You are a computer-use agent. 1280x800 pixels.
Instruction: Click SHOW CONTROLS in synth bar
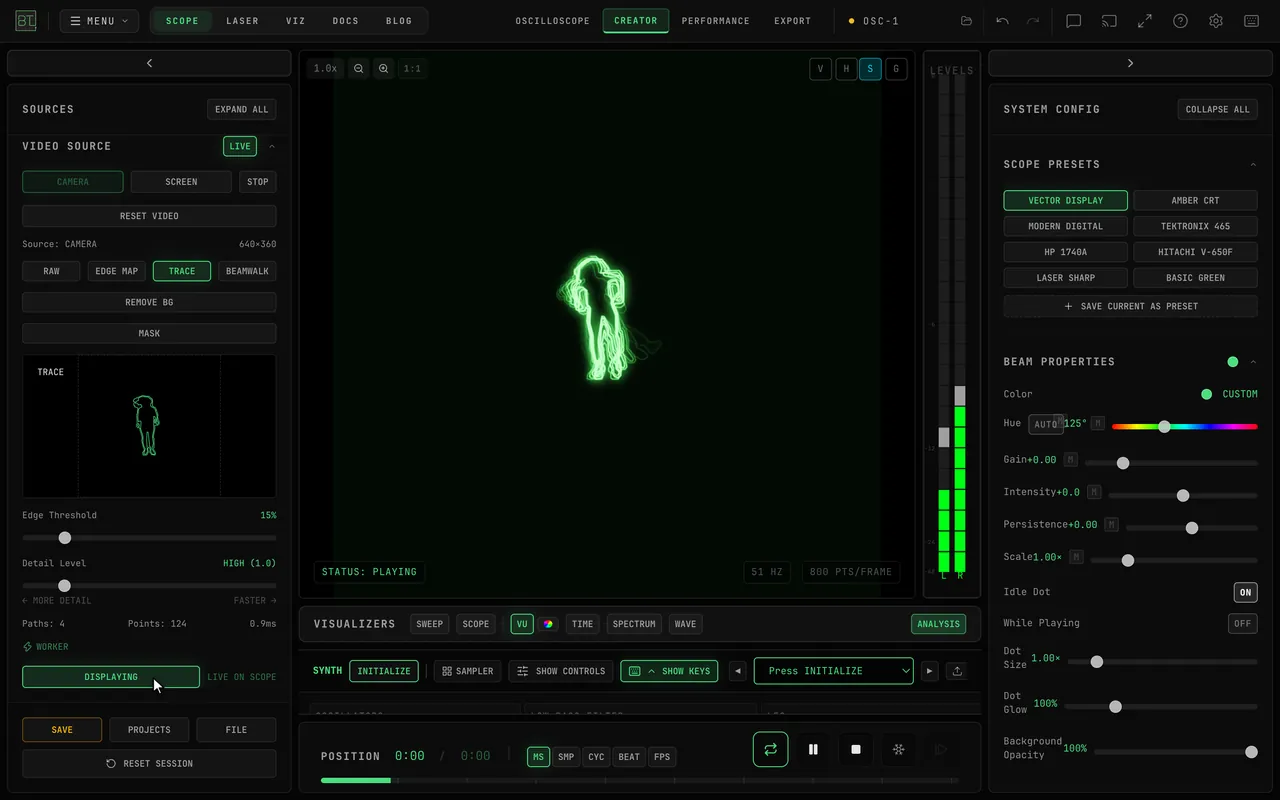pos(561,671)
